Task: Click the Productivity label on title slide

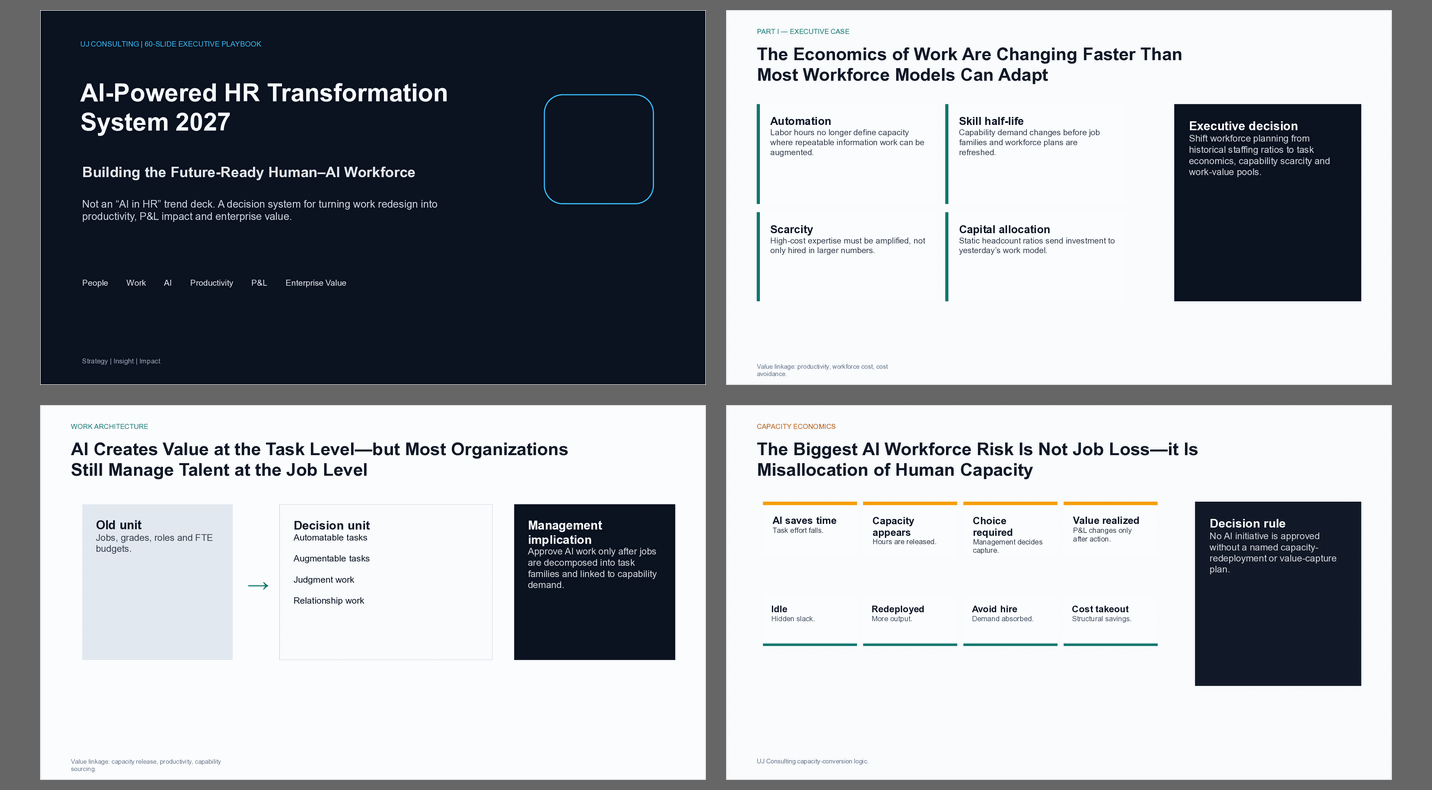Action: coord(212,283)
